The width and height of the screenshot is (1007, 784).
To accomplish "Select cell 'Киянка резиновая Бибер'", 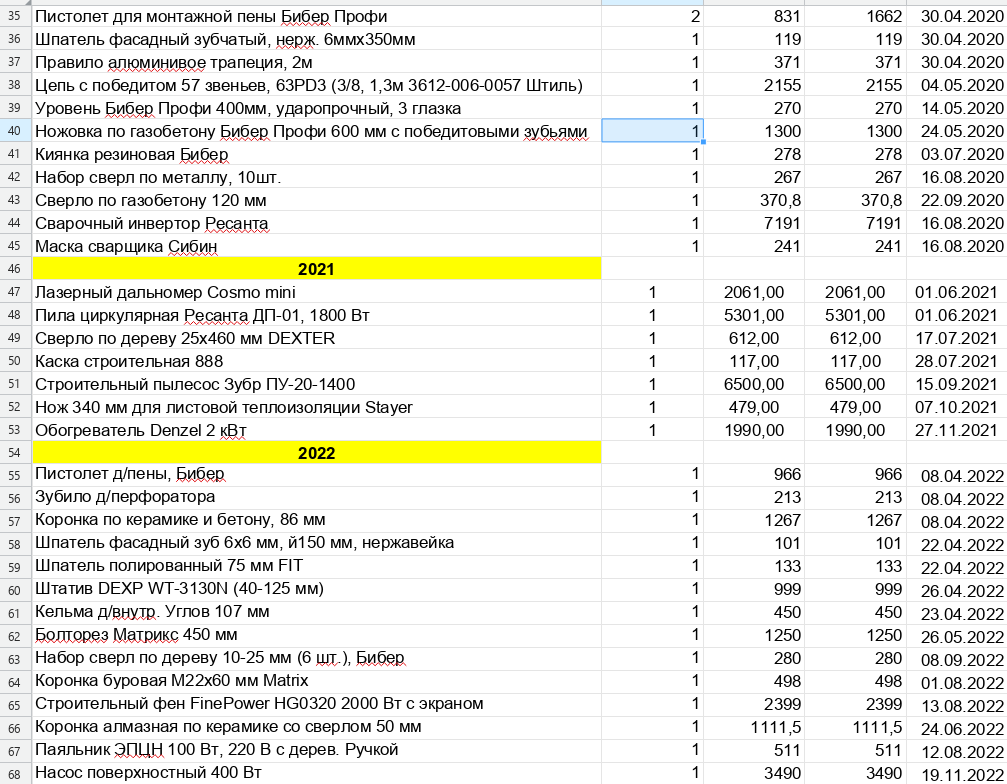I will [317, 154].
